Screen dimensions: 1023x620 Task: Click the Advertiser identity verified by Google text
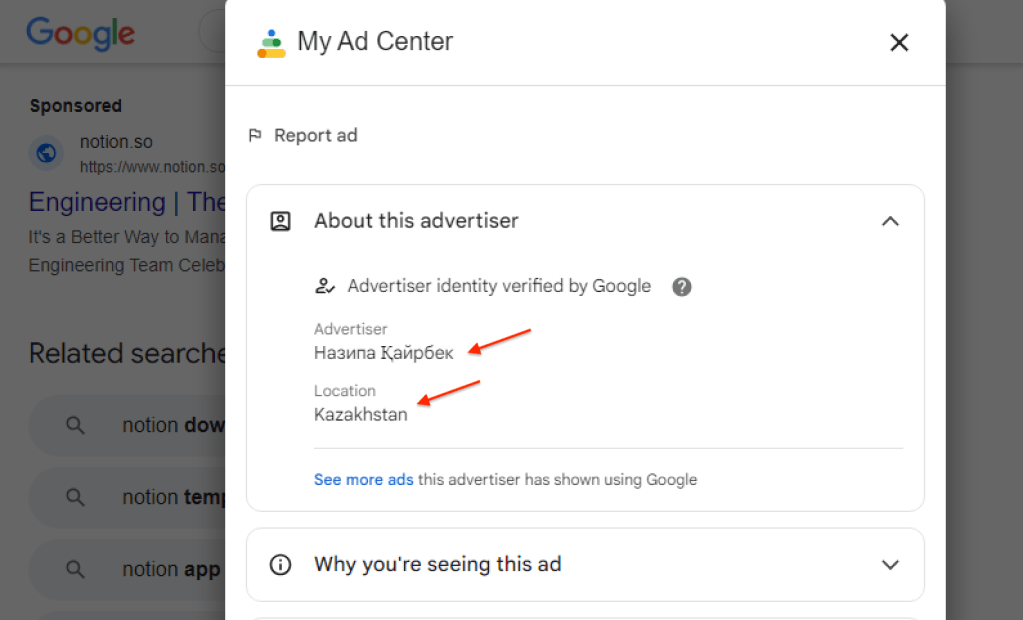click(x=499, y=286)
